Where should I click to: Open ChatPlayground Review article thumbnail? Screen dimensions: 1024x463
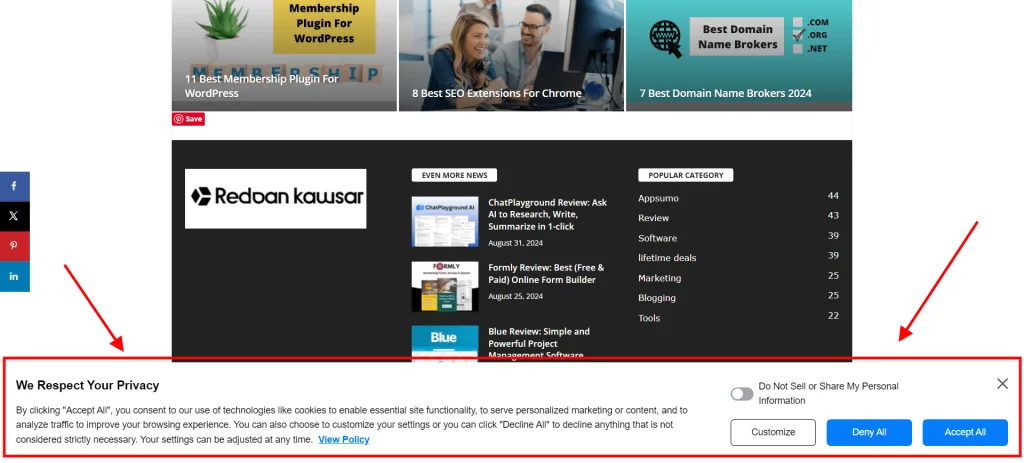(x=445, y=221)
